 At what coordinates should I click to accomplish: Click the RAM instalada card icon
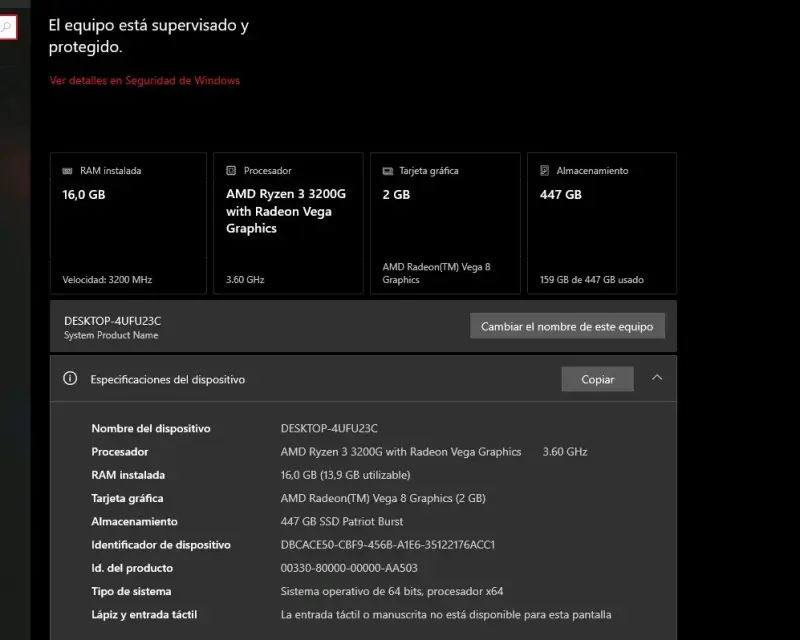pyautogui.click(x=67, y=171)
